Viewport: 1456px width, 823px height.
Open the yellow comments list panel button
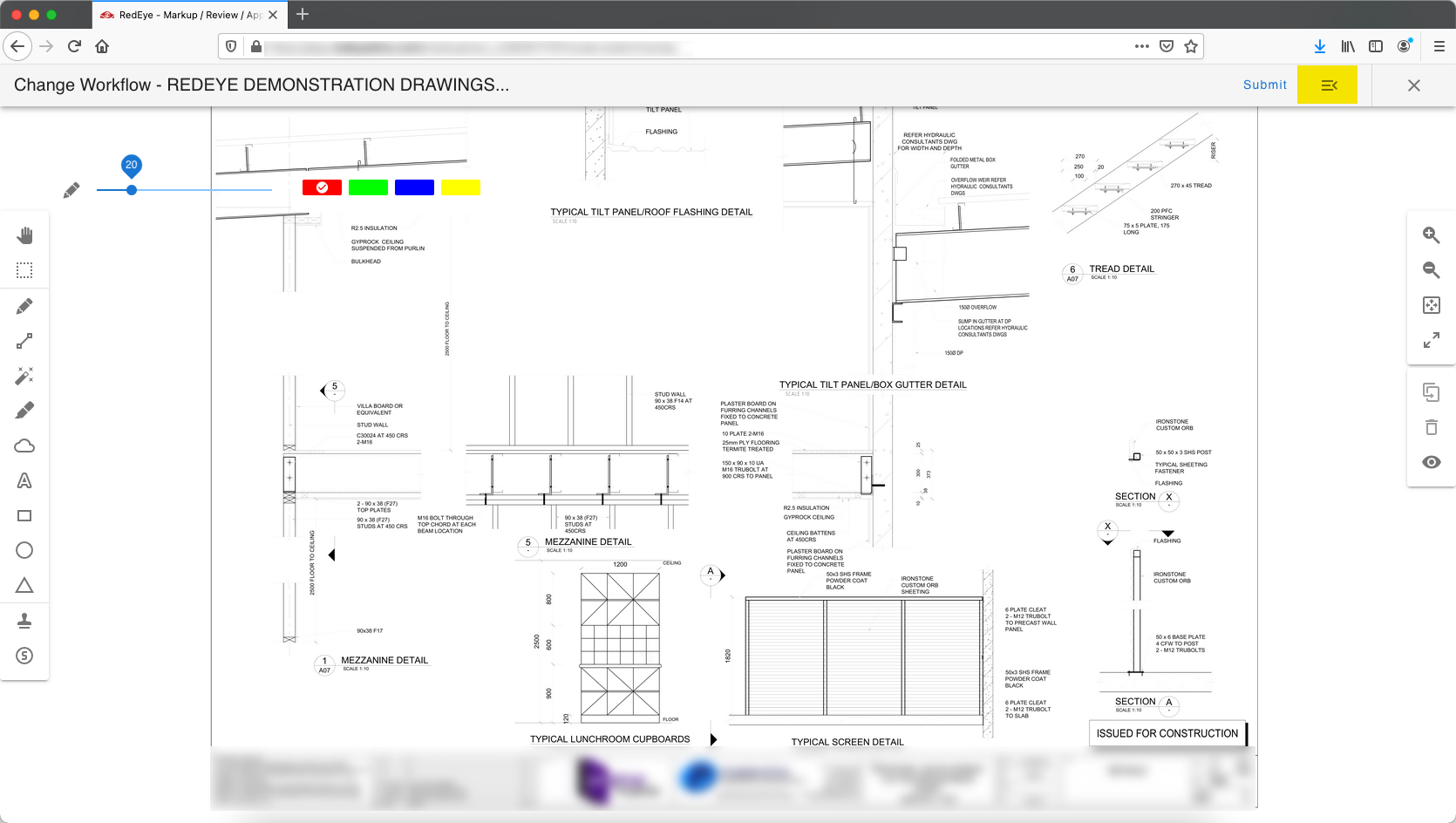click(1327, 85)
